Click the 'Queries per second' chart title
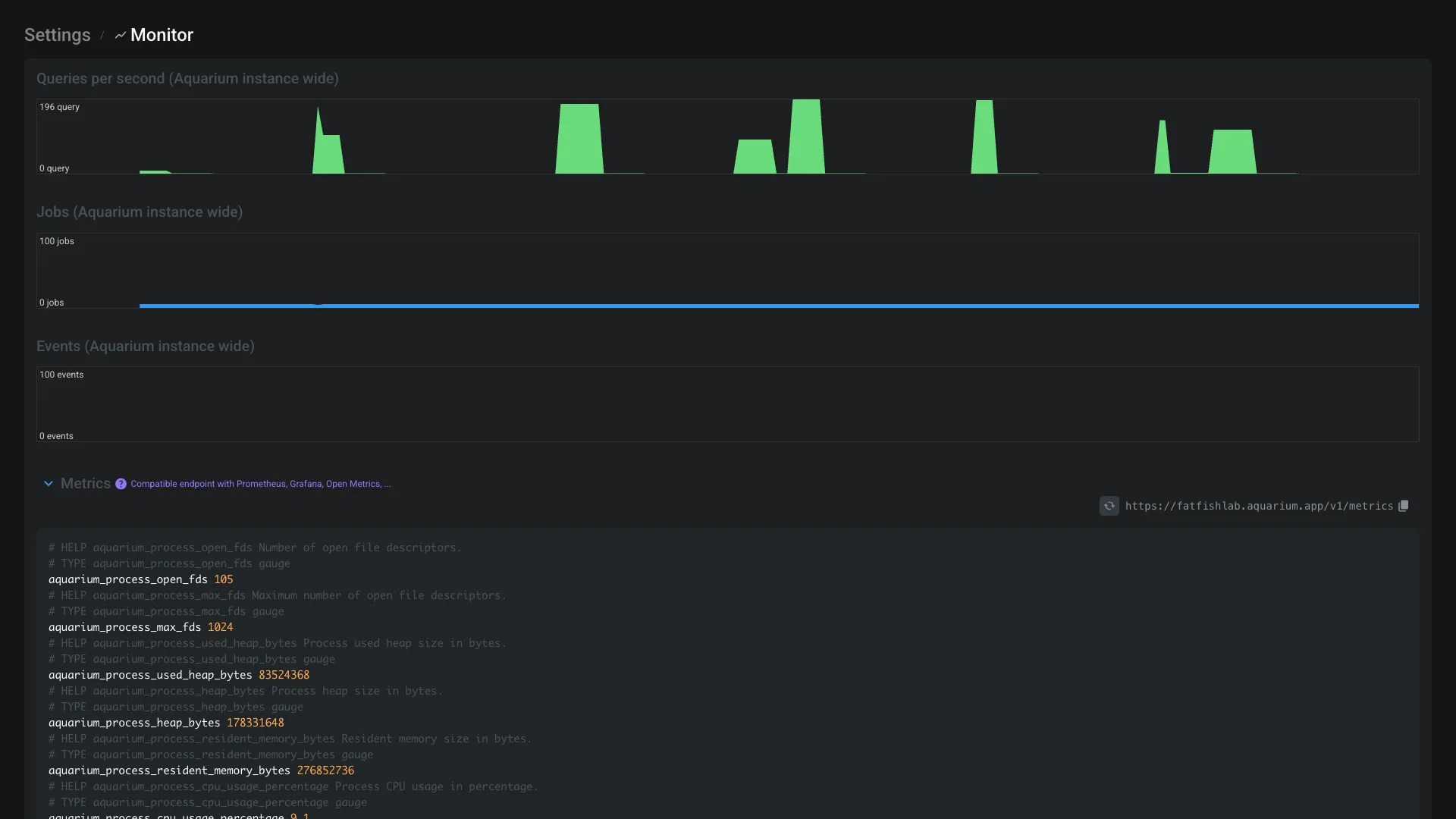Image resolution: width=1456 pixels, height=819 pixels. (x=187, y=79)
